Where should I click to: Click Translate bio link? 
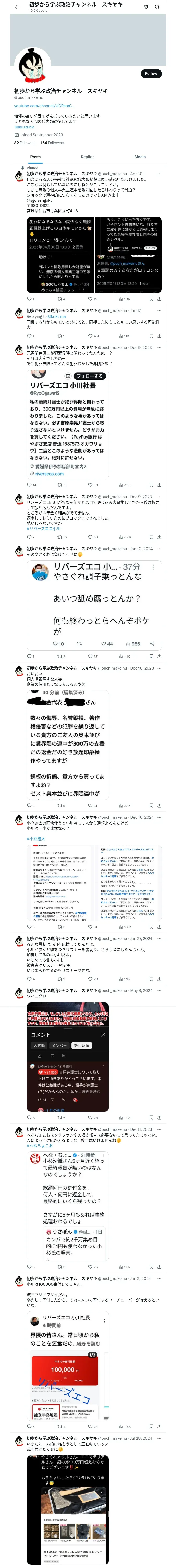[x=24, y=127]
